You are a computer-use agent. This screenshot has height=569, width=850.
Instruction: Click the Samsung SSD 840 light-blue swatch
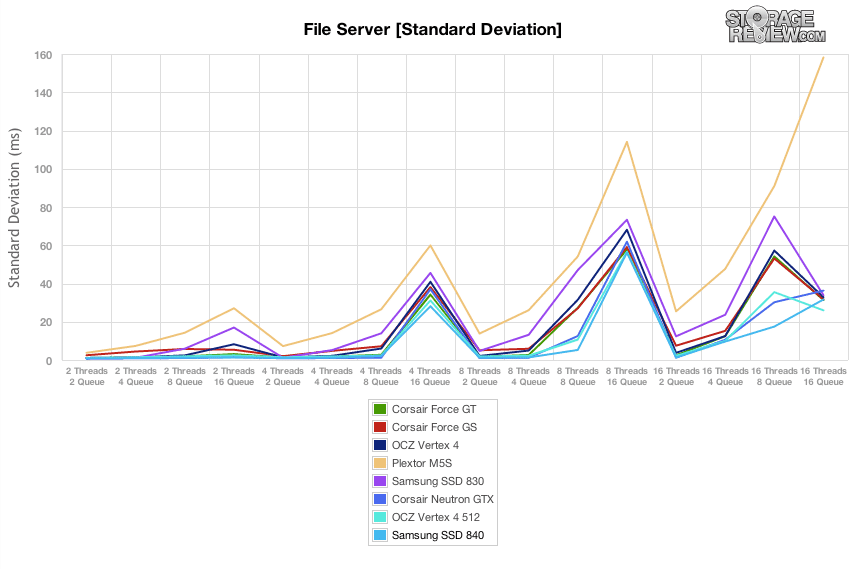coord(380,535)
